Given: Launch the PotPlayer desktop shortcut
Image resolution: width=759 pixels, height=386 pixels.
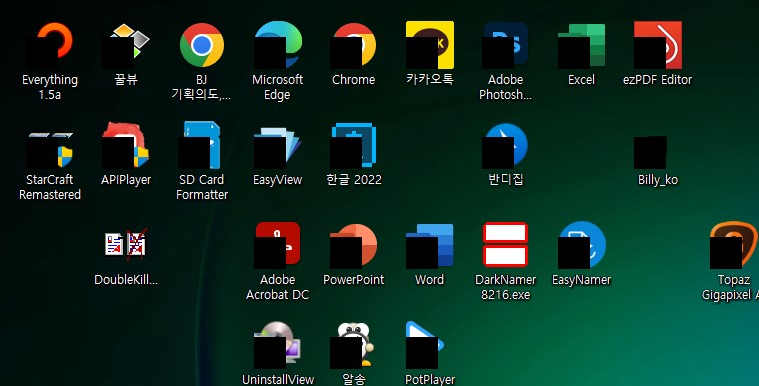Looking at the screenshot, I should click(x=425, y=345).
